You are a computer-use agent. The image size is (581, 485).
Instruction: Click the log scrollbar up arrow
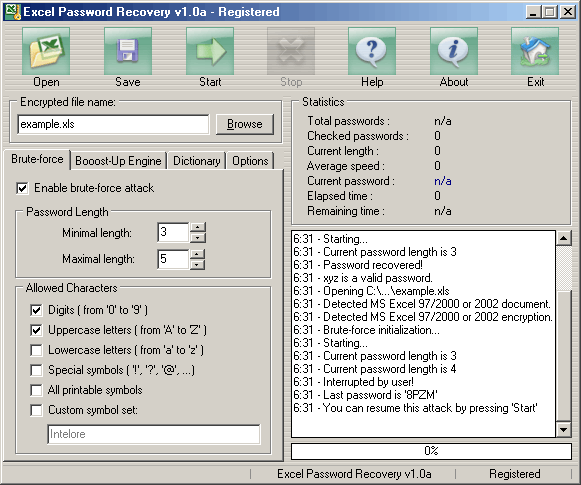coord(564,238)
